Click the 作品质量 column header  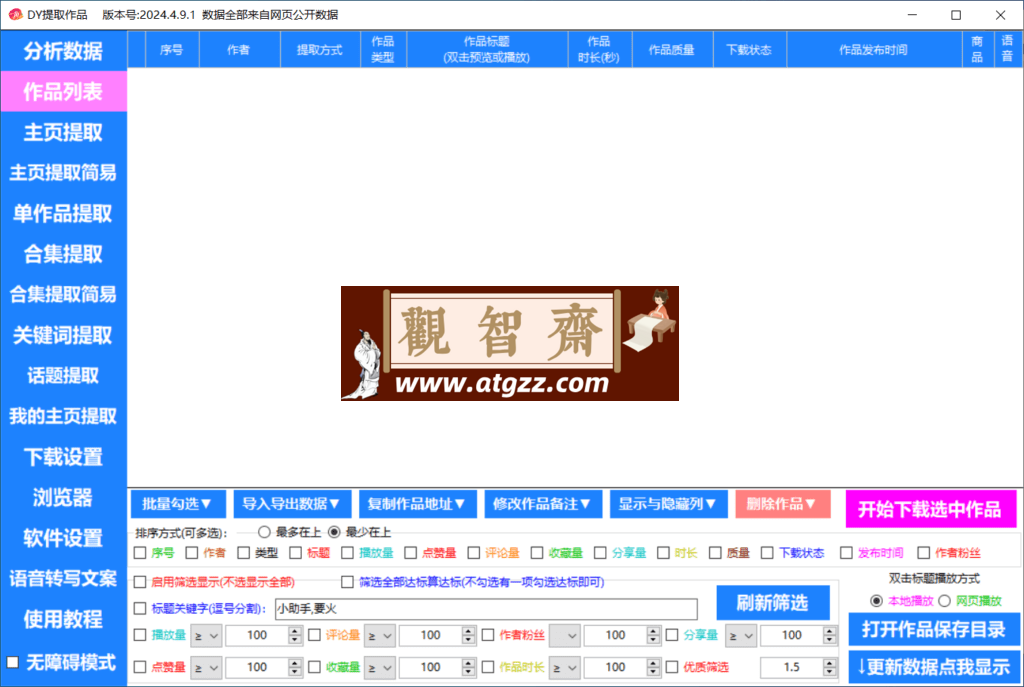[672, 50]
